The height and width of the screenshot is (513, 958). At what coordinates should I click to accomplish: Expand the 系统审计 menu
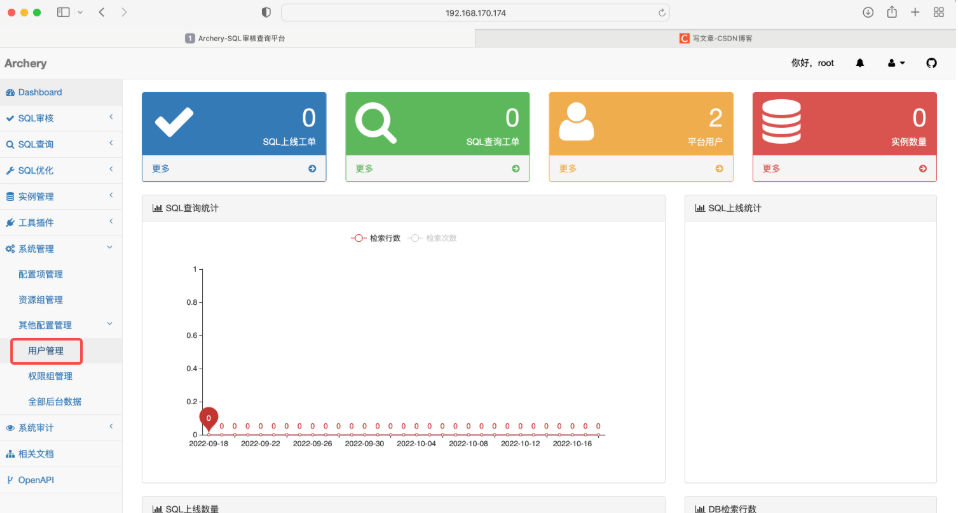coord(61,428)
